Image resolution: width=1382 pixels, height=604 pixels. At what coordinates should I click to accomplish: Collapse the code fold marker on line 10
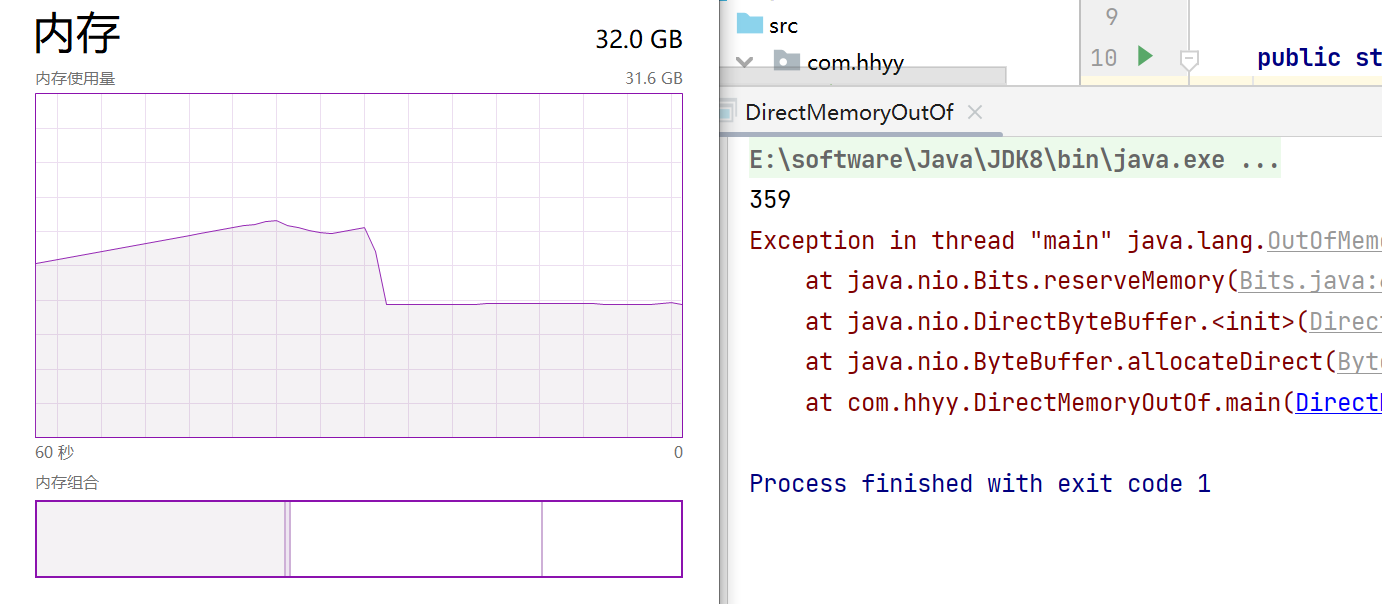[x=1189, y=59]
